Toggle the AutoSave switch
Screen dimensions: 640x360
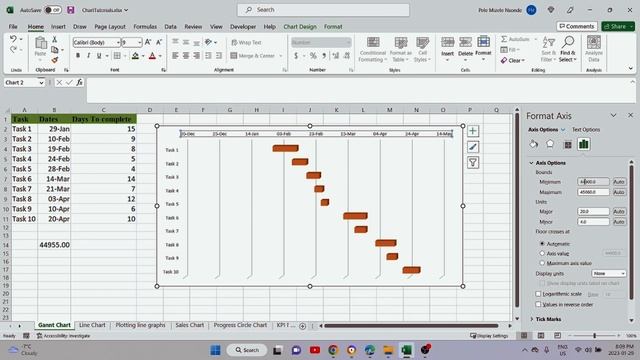click(x=53, y=10)
